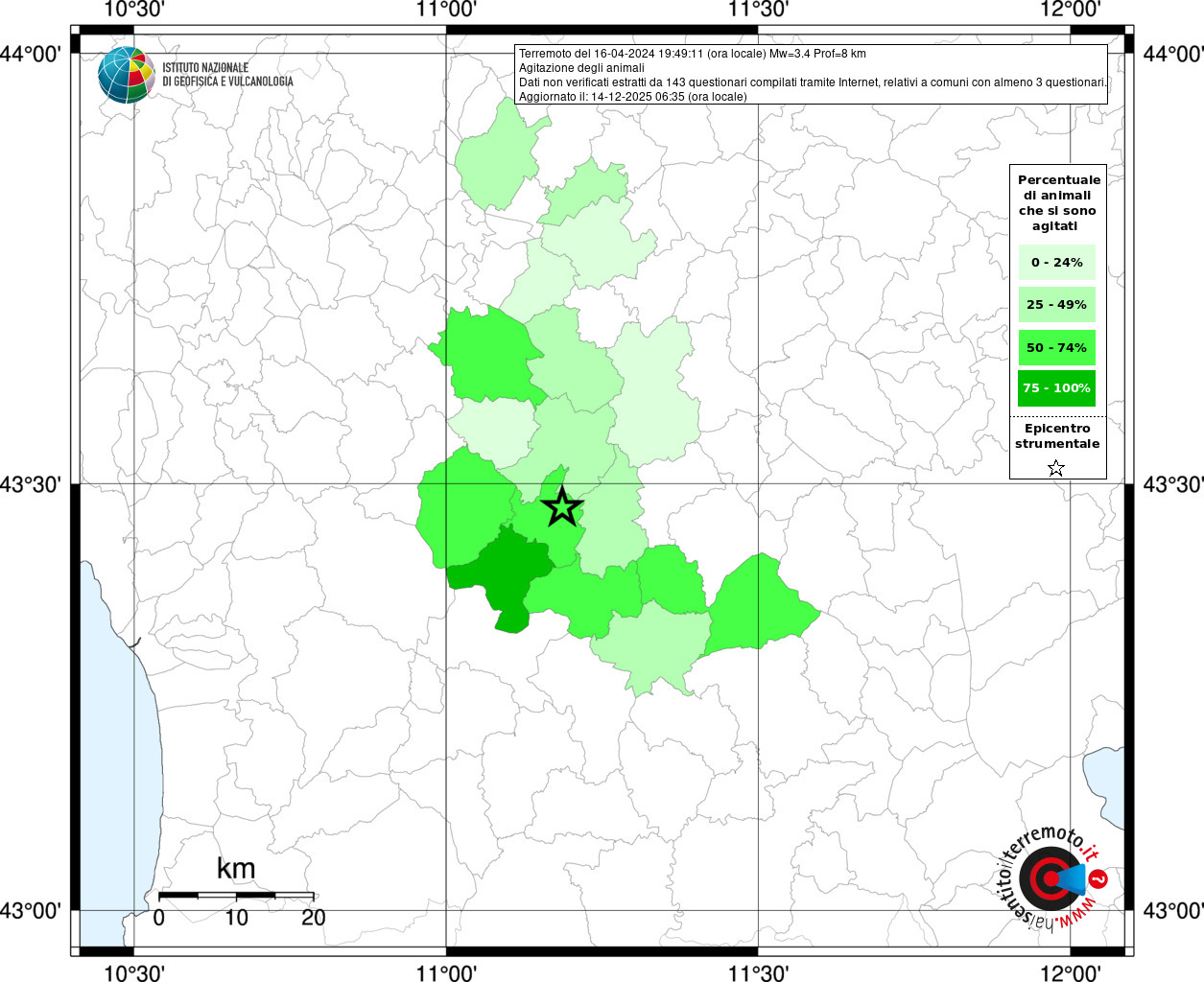Viewport: 1204px width, 982px height.
Task: Click the black epicenter star on the map
Action: (562, 506)
